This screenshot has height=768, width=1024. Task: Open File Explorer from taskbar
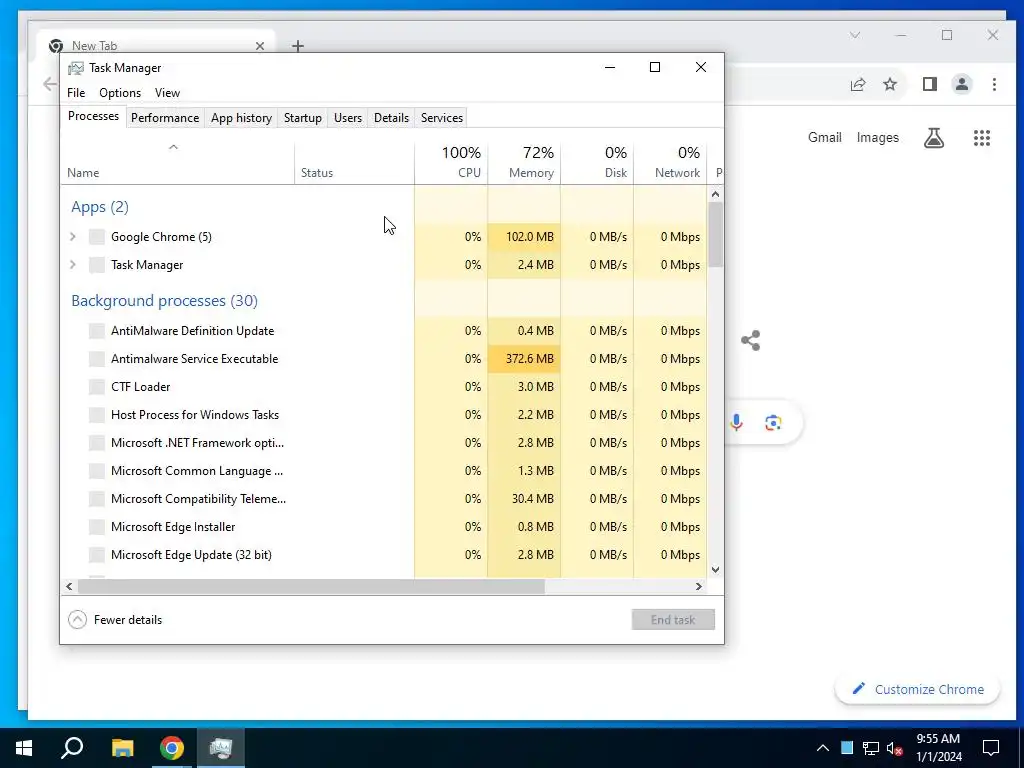[x=122, y=748]
